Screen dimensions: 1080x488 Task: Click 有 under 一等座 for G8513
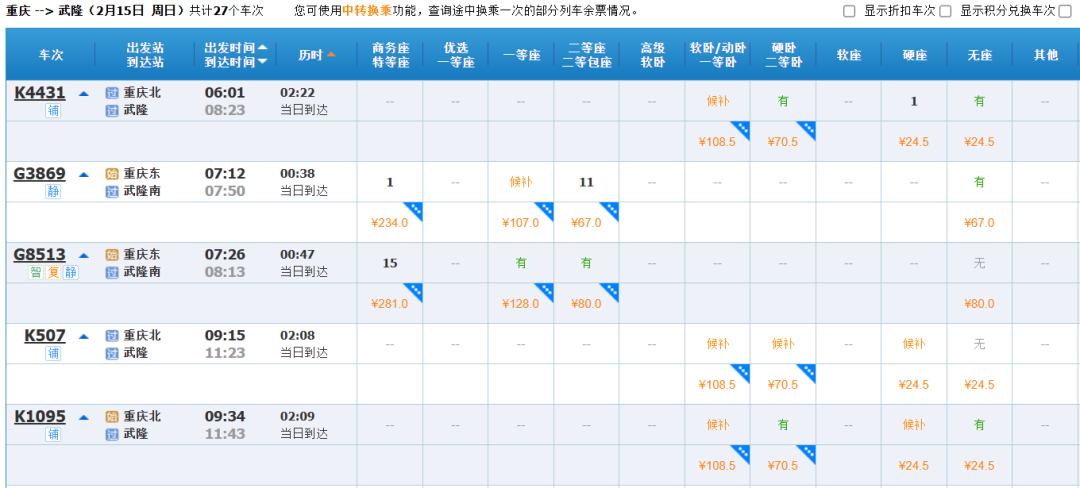[521, 263]
